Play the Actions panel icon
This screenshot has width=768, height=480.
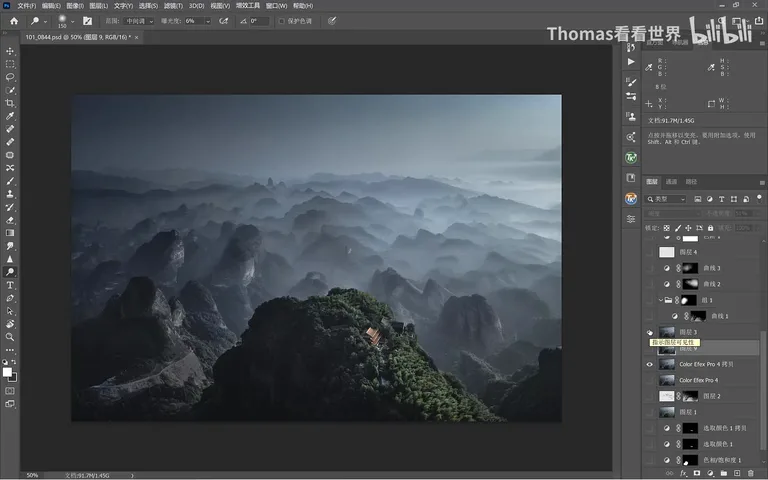pos(631,62)
